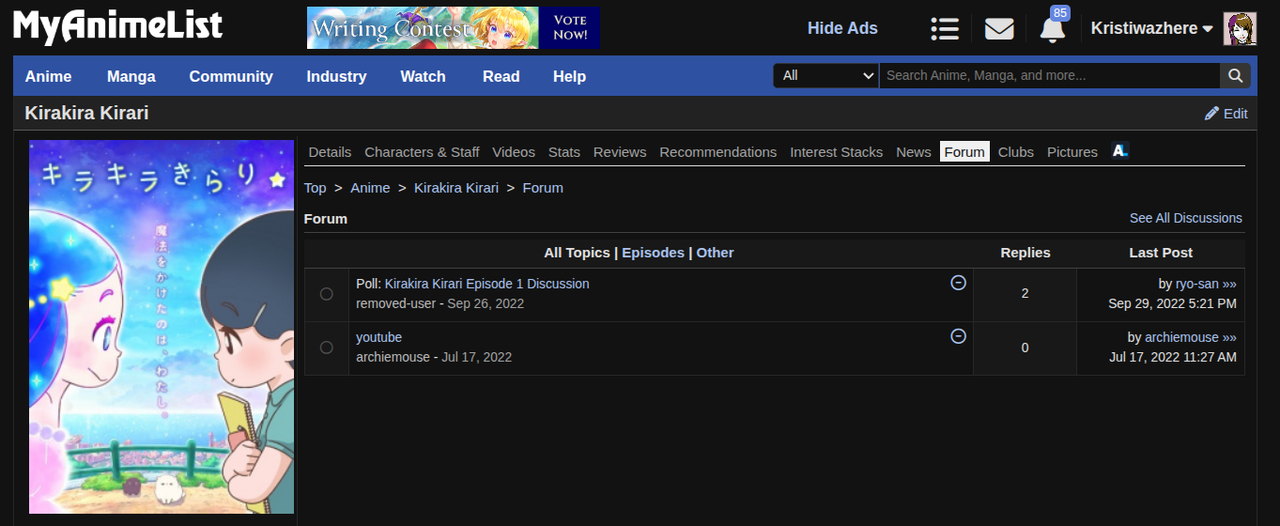The width and height of the screenshot is (1280, 526).
Task: Select the status circle of youtube topic
Action: [x=326, y=347]
